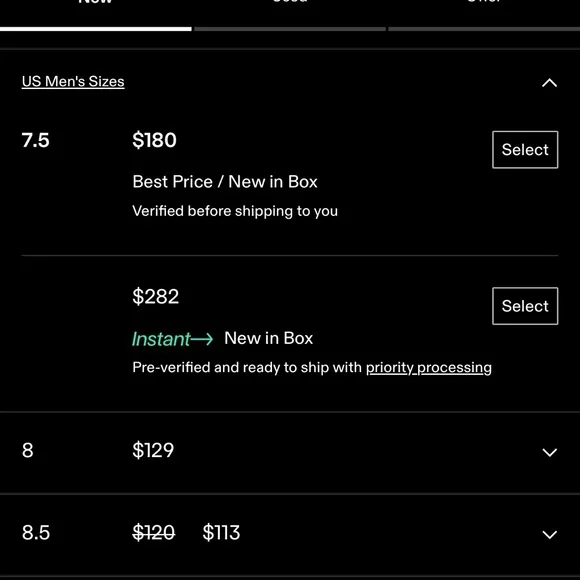Collapse the 7.5 size section chevron
Screen dimensions: 580x580
coord(549,82)
